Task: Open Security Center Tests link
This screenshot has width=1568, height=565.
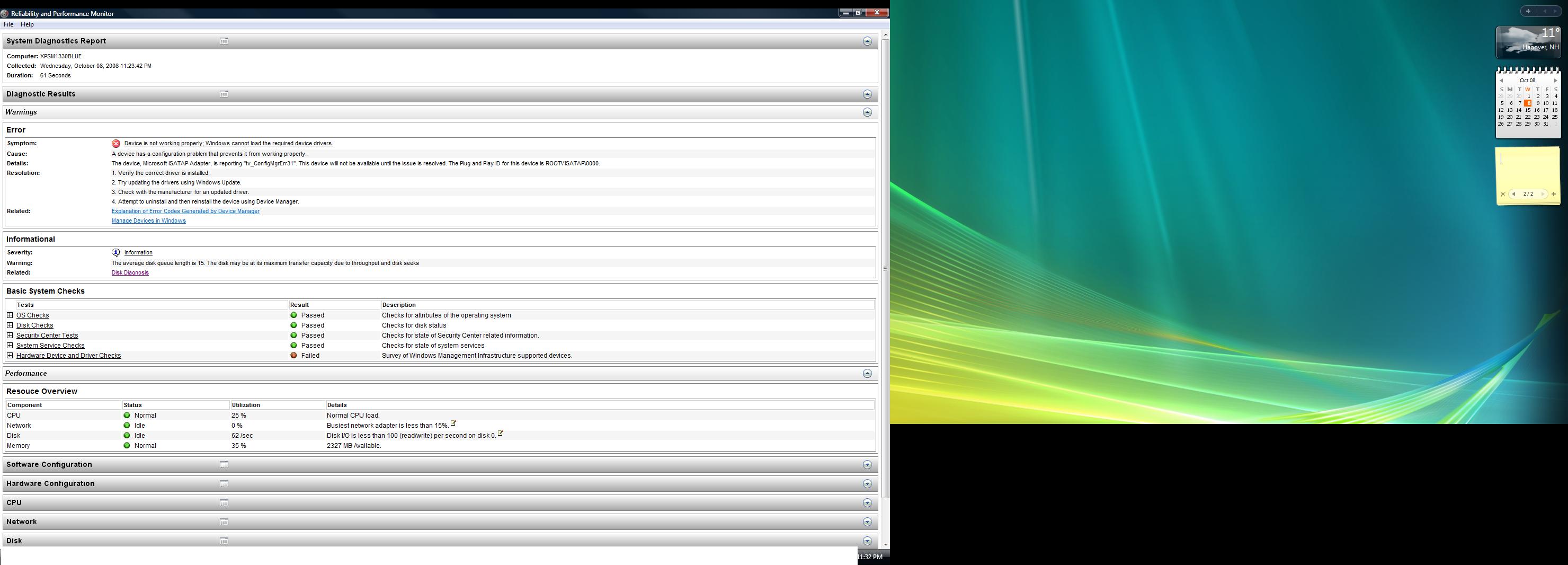Action: coord(48,336)
